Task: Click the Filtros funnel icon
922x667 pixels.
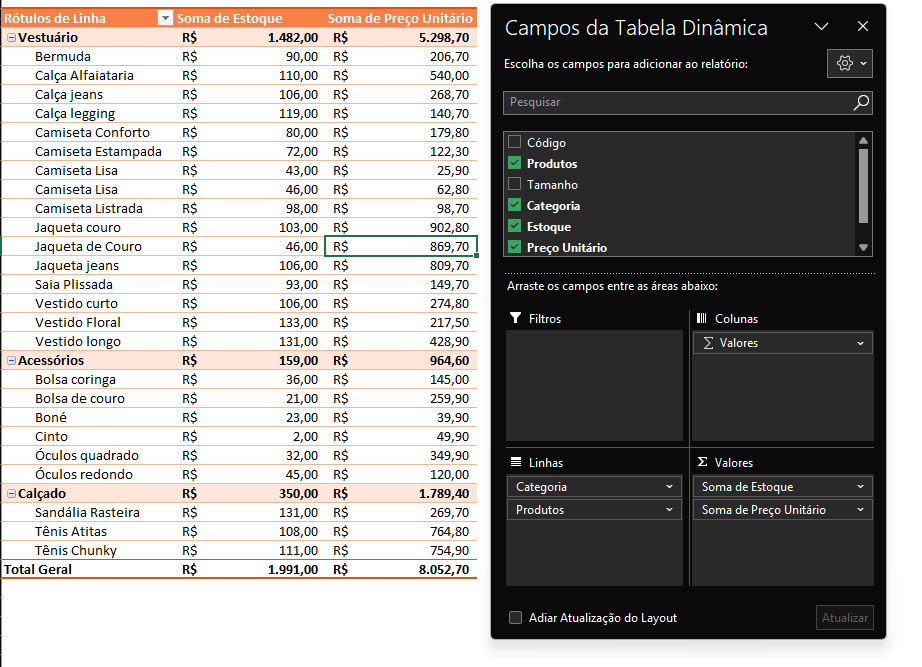Action: pos(515,318)
